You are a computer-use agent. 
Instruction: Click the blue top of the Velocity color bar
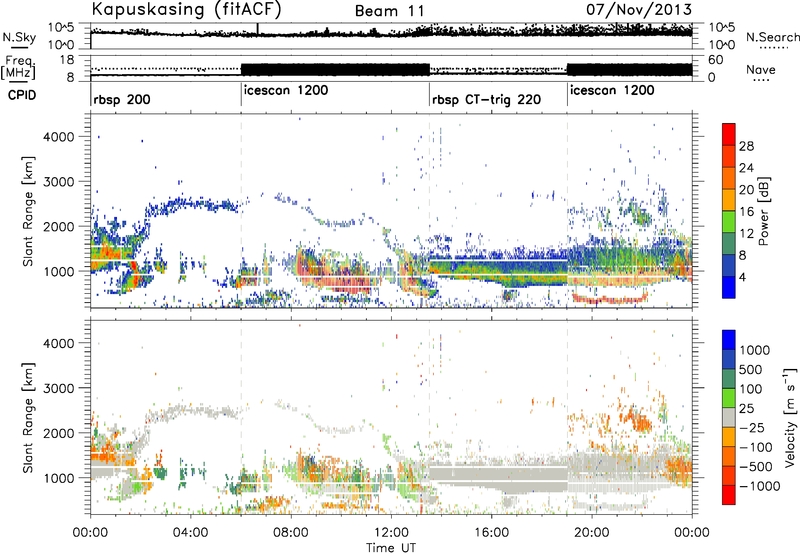pyautogui.click(x=729, y=339)
